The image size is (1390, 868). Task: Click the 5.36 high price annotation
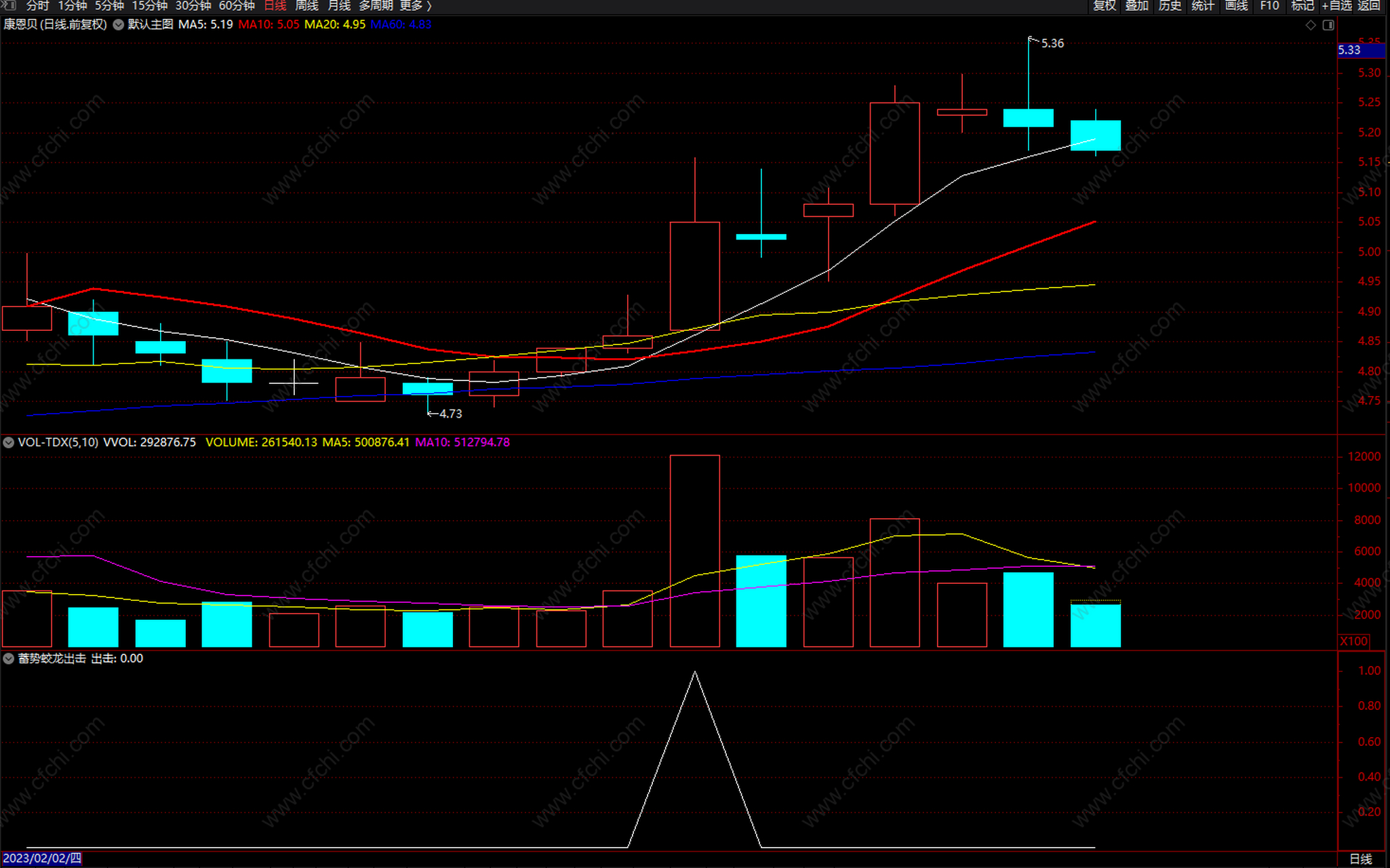(x=1052, y=43)
